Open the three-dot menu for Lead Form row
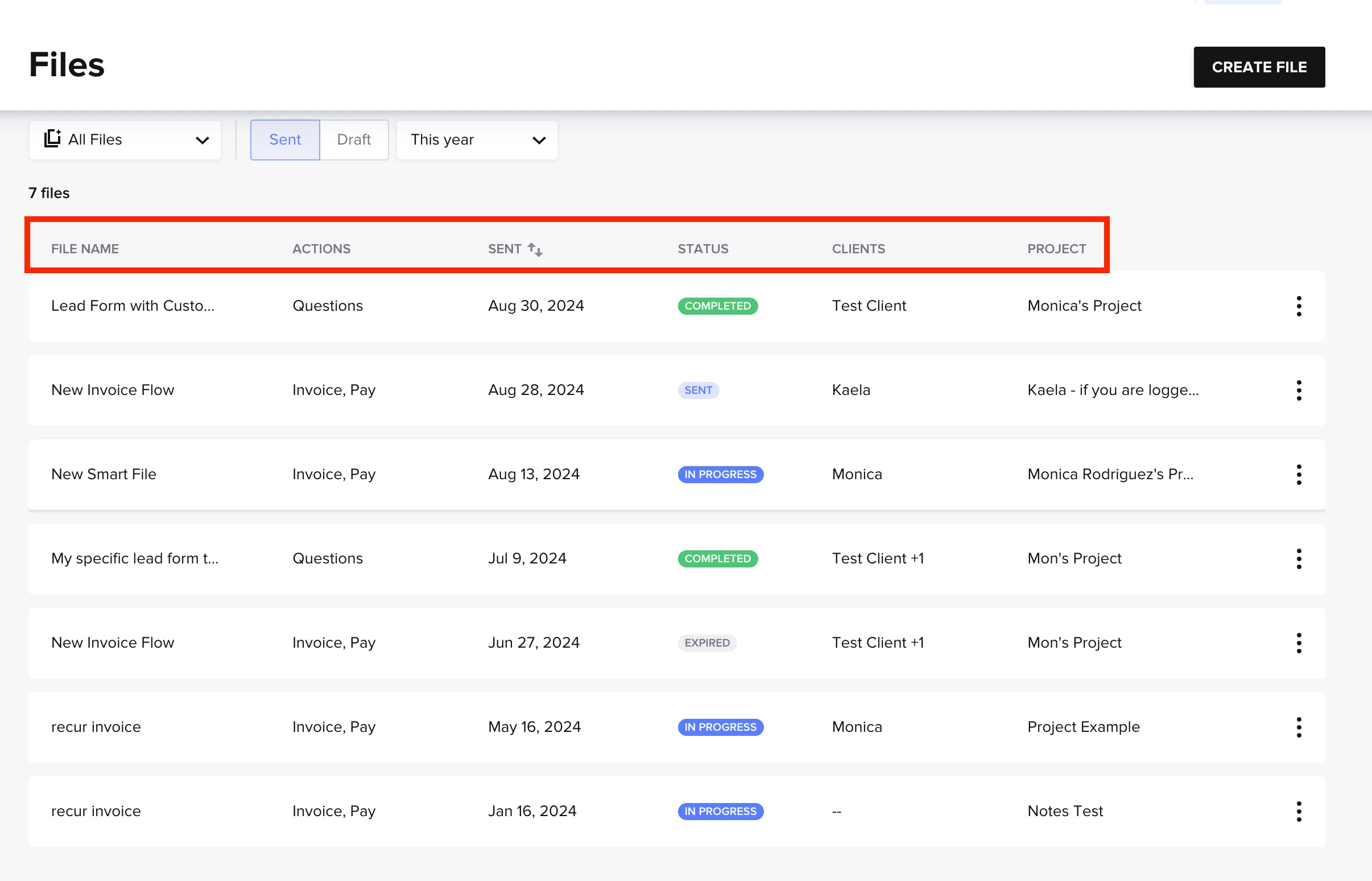This screenshot has width=1372, height=881. click(x=1298, y=306)
